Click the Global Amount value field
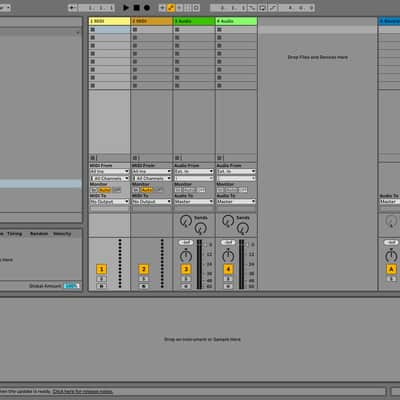 coord(71,286)
